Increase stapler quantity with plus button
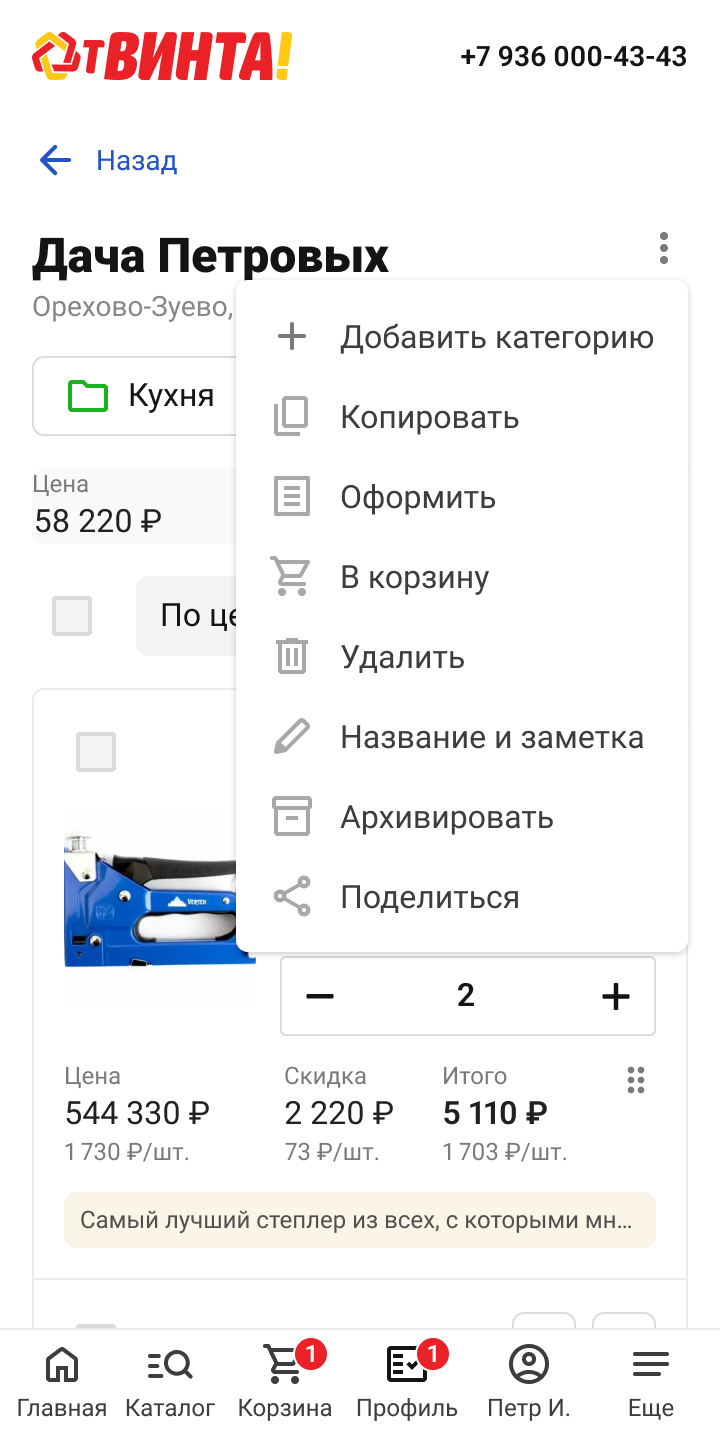 [615, 996]
